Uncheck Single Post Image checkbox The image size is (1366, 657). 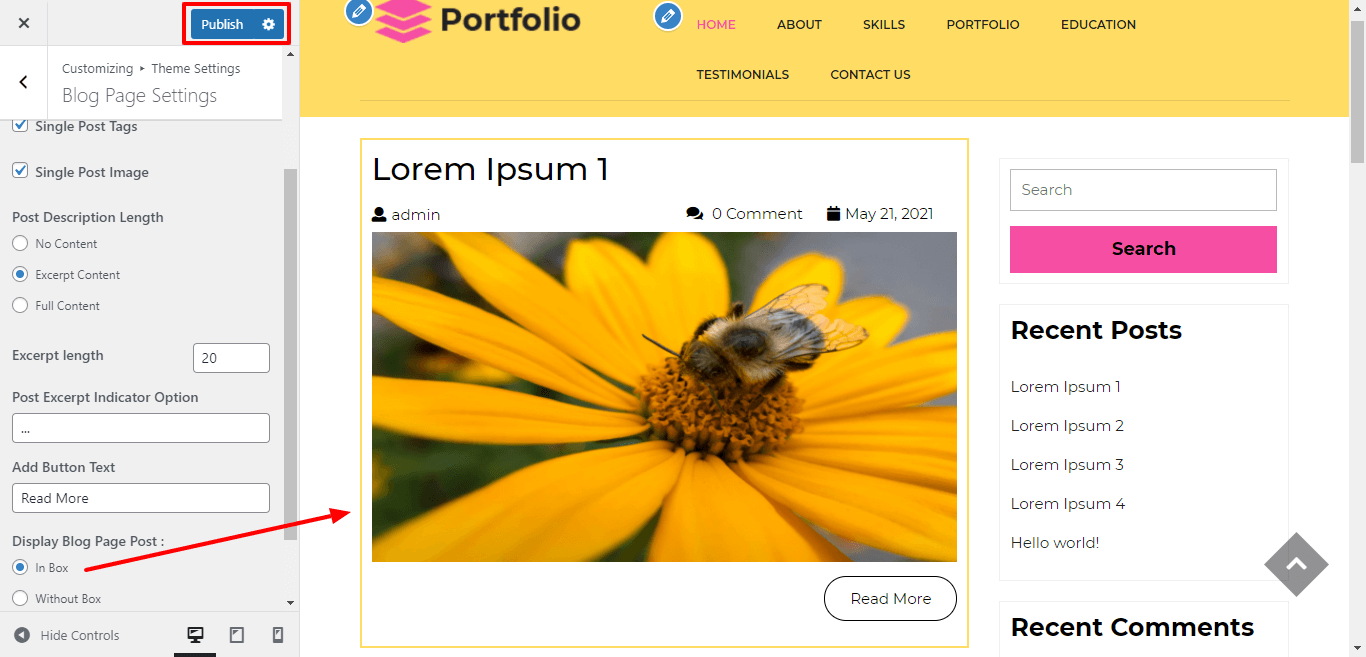[20, 171]
